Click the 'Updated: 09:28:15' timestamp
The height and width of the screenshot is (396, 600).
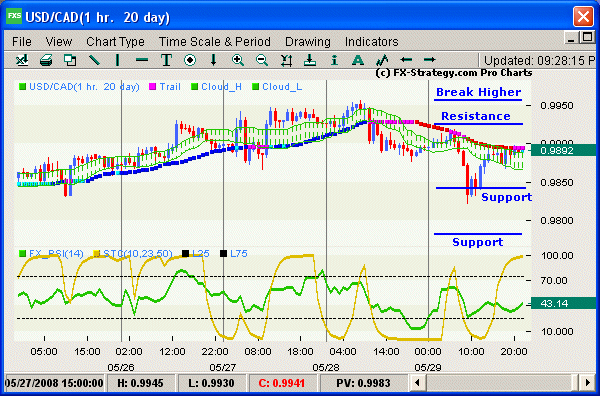(540, 60)
